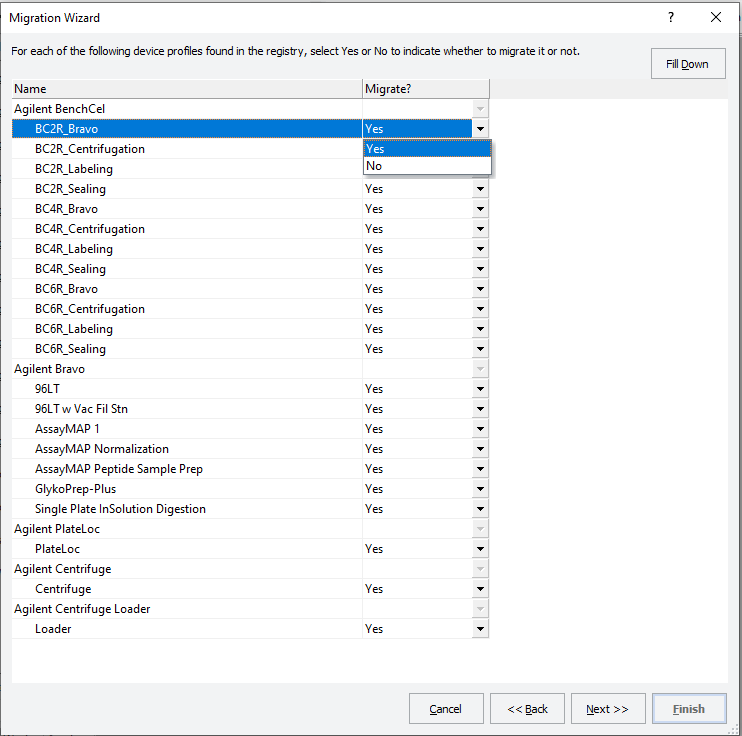Viewport: 742px width, 736px height.
Task: Open the BC6R_Sealing migrate dropdown arrow
Action: click(x=480, y=349)
